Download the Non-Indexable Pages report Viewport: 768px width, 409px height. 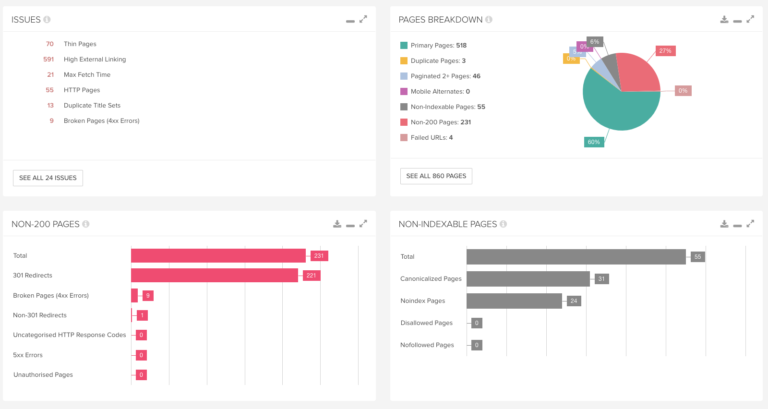click(x=724, y=224)
